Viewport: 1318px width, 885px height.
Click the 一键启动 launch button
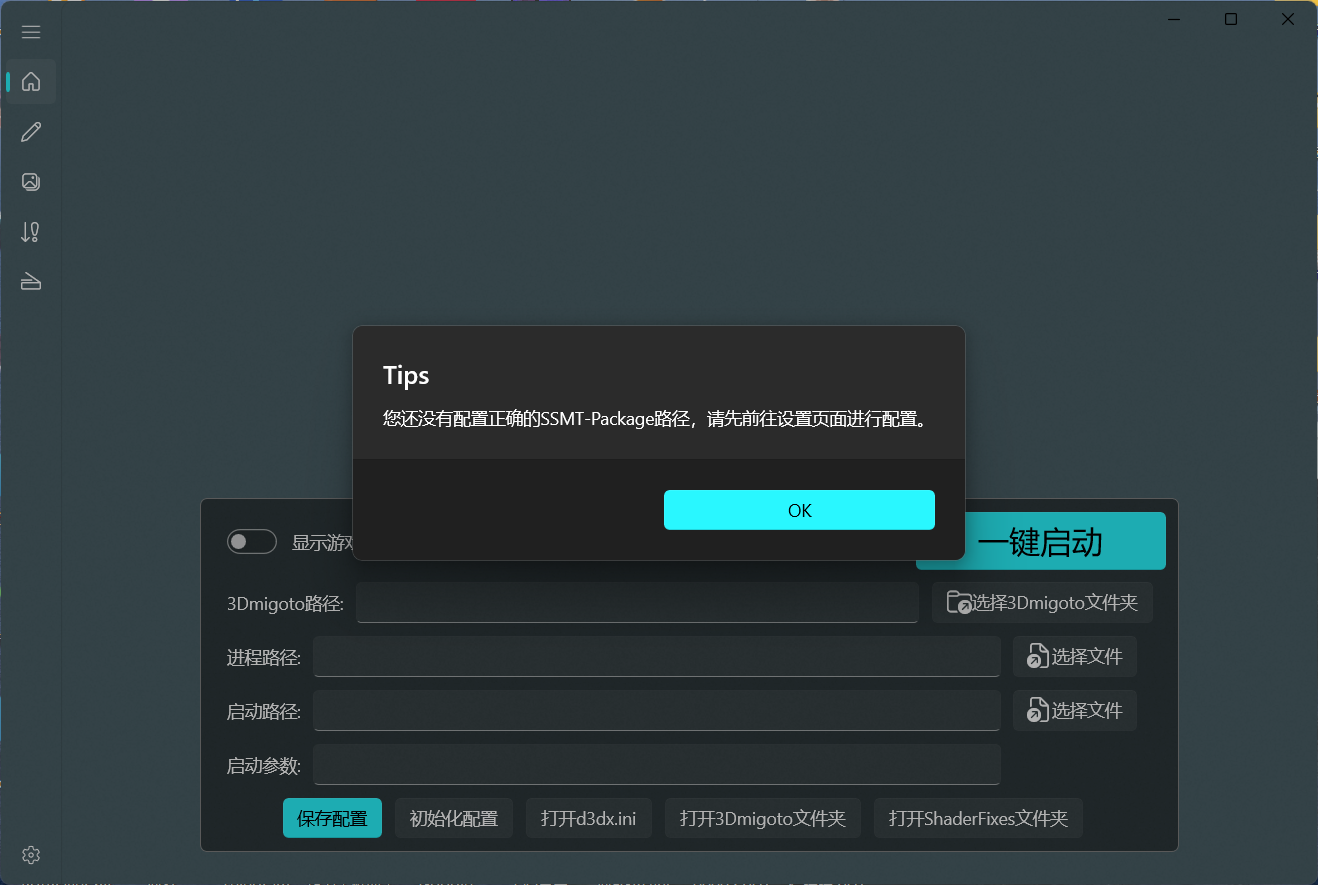point(1040,541)
